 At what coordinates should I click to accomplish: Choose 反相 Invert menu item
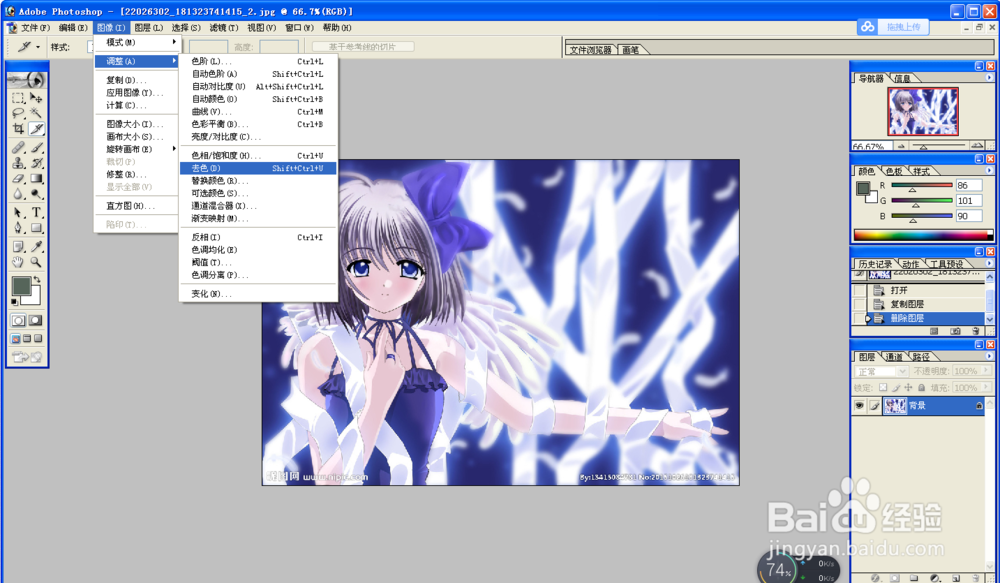[258, 237]
